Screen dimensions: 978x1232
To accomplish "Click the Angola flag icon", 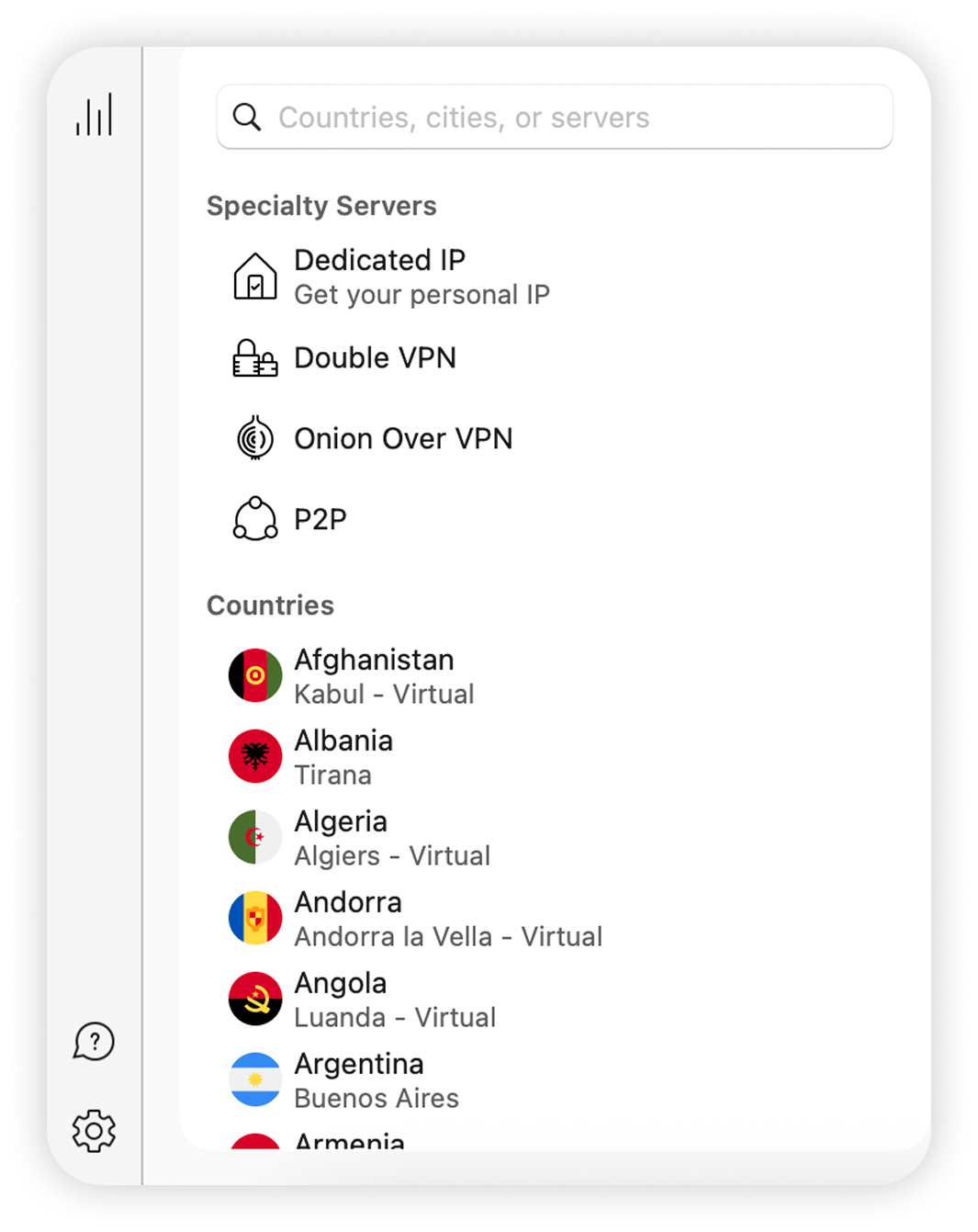I will 255,999.
